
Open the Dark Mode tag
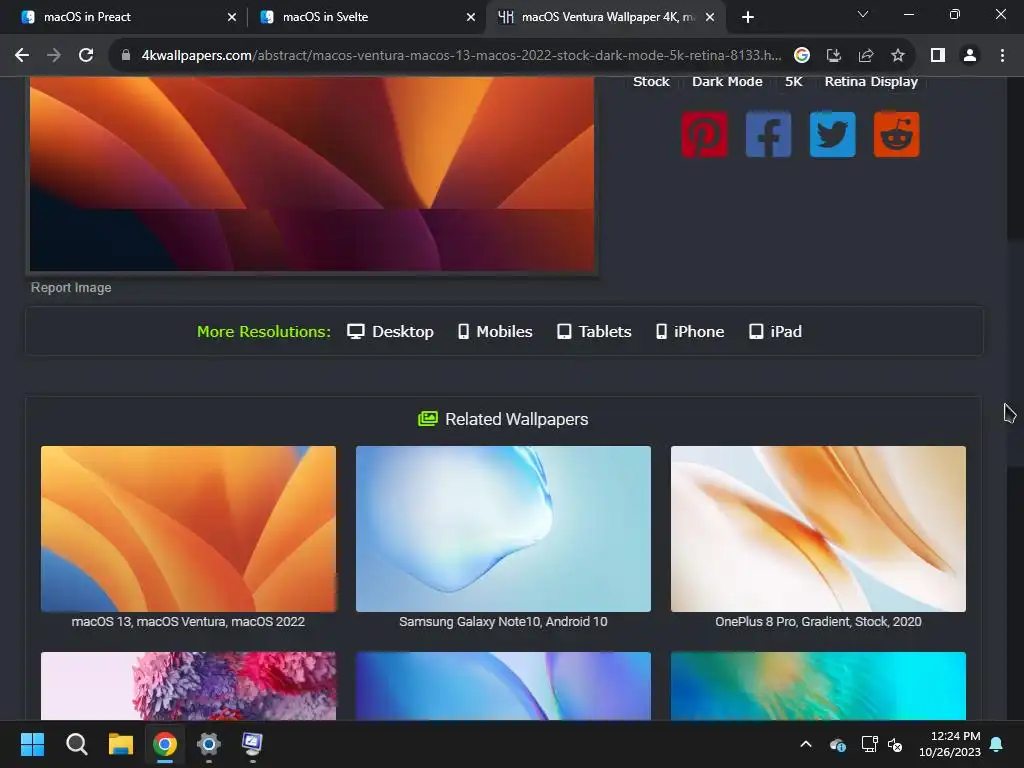click(x=727, y=82)
